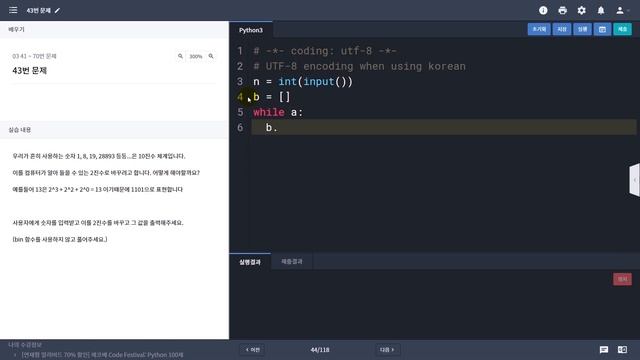Click the 배우기 section header

pos(114,29)
